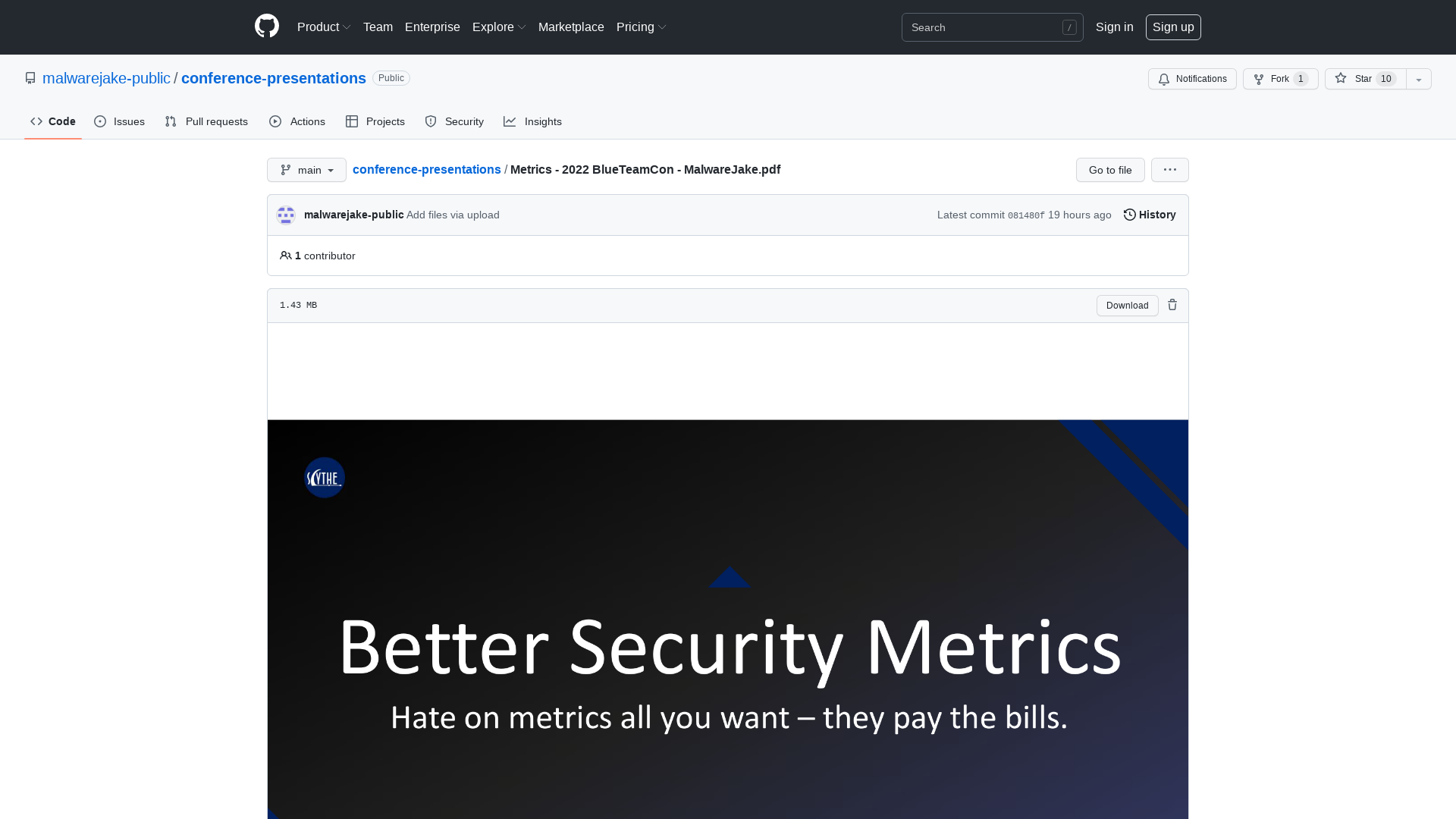1456x819 pixels.
Task: Click the delete file trash icon
Action: click(1172, 305)
